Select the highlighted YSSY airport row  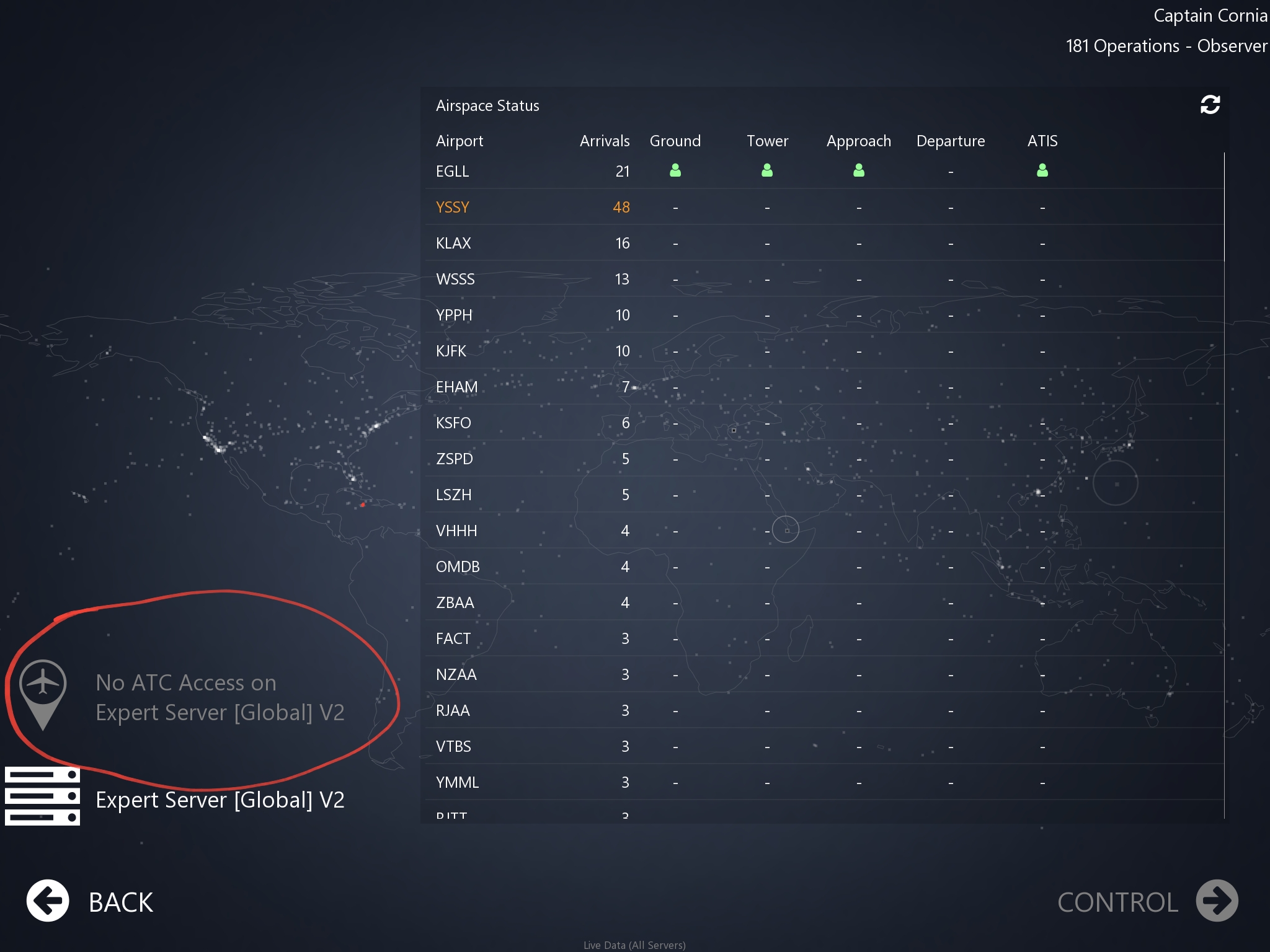click(x=453, y=207)
